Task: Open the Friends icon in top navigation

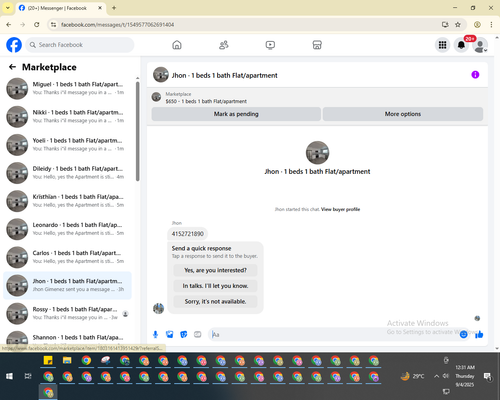Action: coord(224,45)
